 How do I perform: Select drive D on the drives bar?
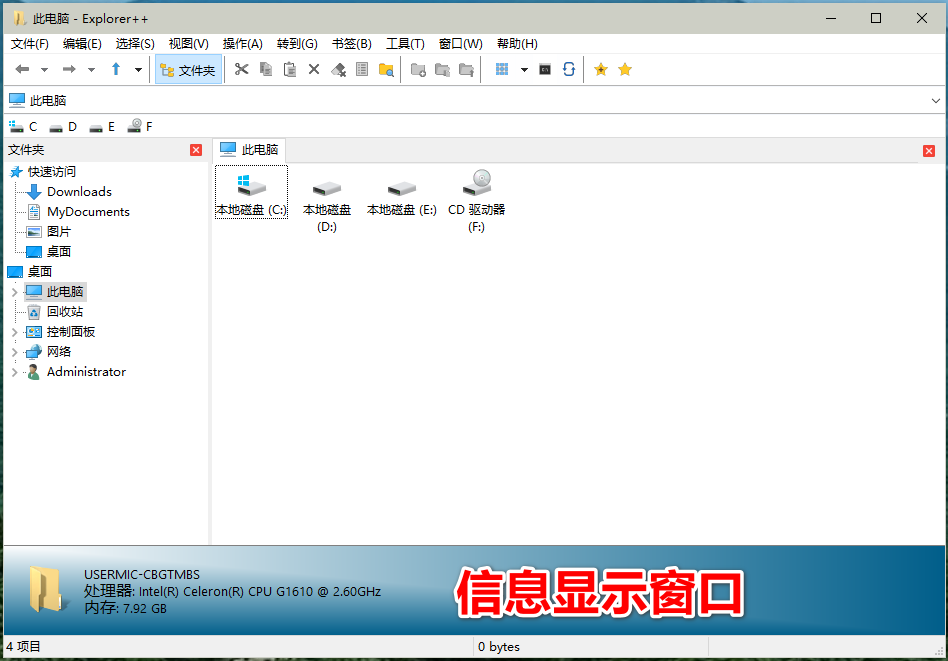[x=64, y=126]
